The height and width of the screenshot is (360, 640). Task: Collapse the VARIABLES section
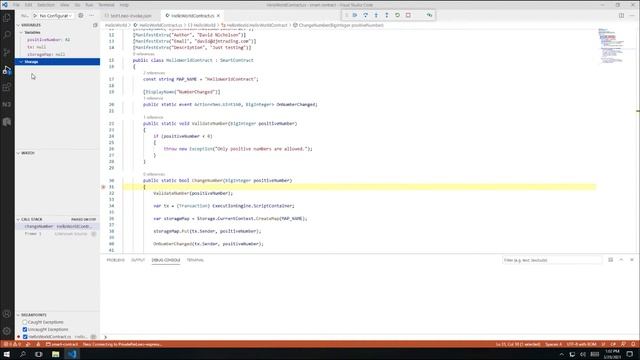pyautogui.click(x=31, y=25)
